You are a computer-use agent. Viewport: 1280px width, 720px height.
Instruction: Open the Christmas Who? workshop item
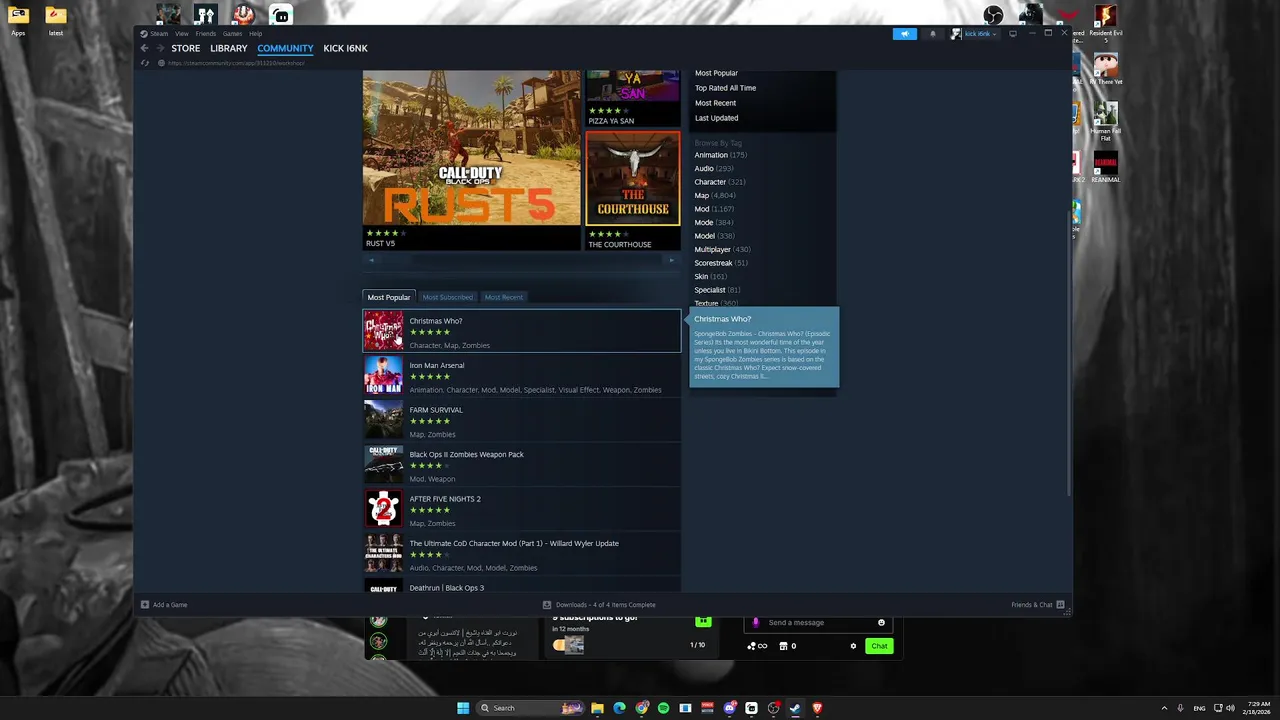pyautogui.click(x=521, y=331)
